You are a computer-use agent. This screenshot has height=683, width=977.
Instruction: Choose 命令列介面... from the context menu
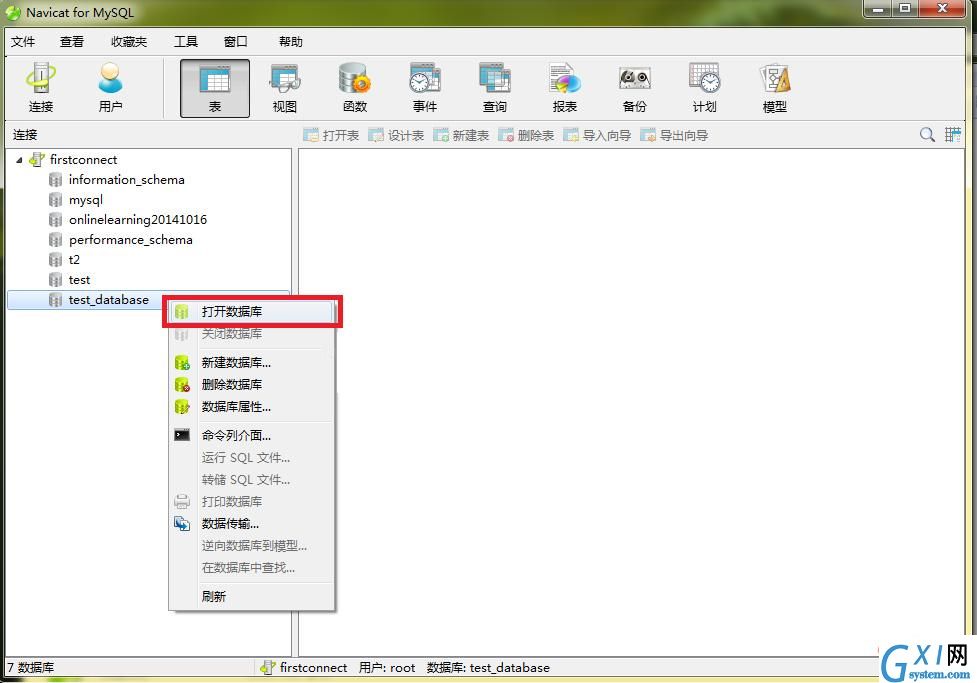point(252,436)
